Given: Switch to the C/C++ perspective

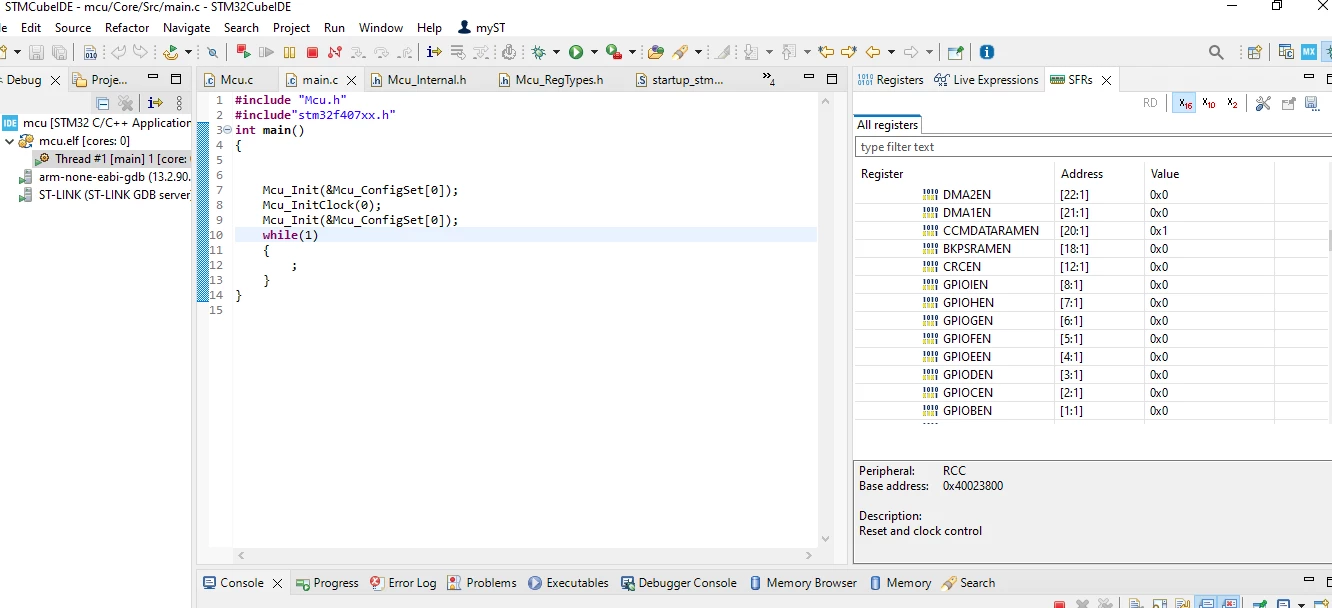Looking at the screenshot, I should [1286, 52].
